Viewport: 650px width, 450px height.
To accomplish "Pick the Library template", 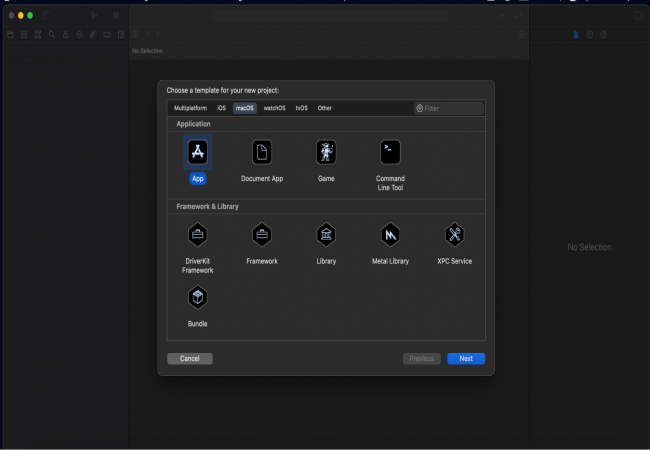I will click(x=326, y=235).
